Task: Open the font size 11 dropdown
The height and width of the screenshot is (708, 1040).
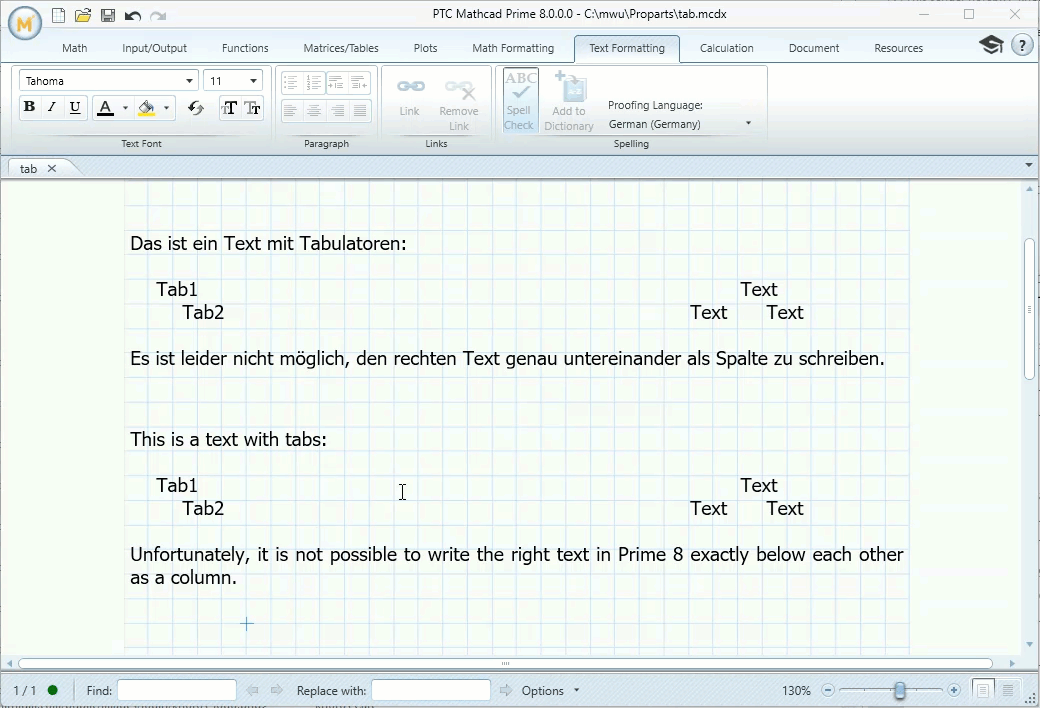Action: point(253,80)
